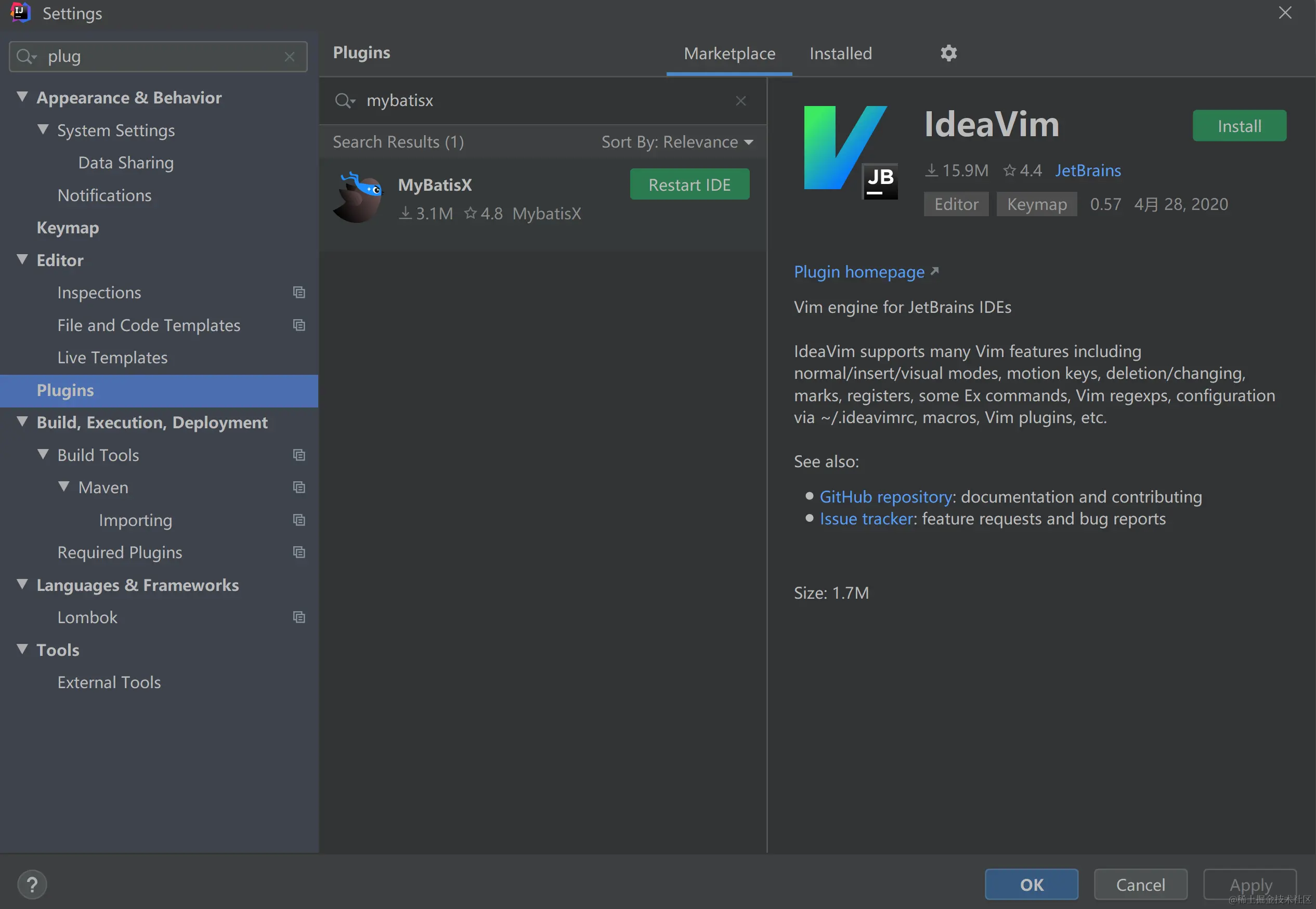
Task: Click the plugins settings gear icon
Action: tap(948, 53)
